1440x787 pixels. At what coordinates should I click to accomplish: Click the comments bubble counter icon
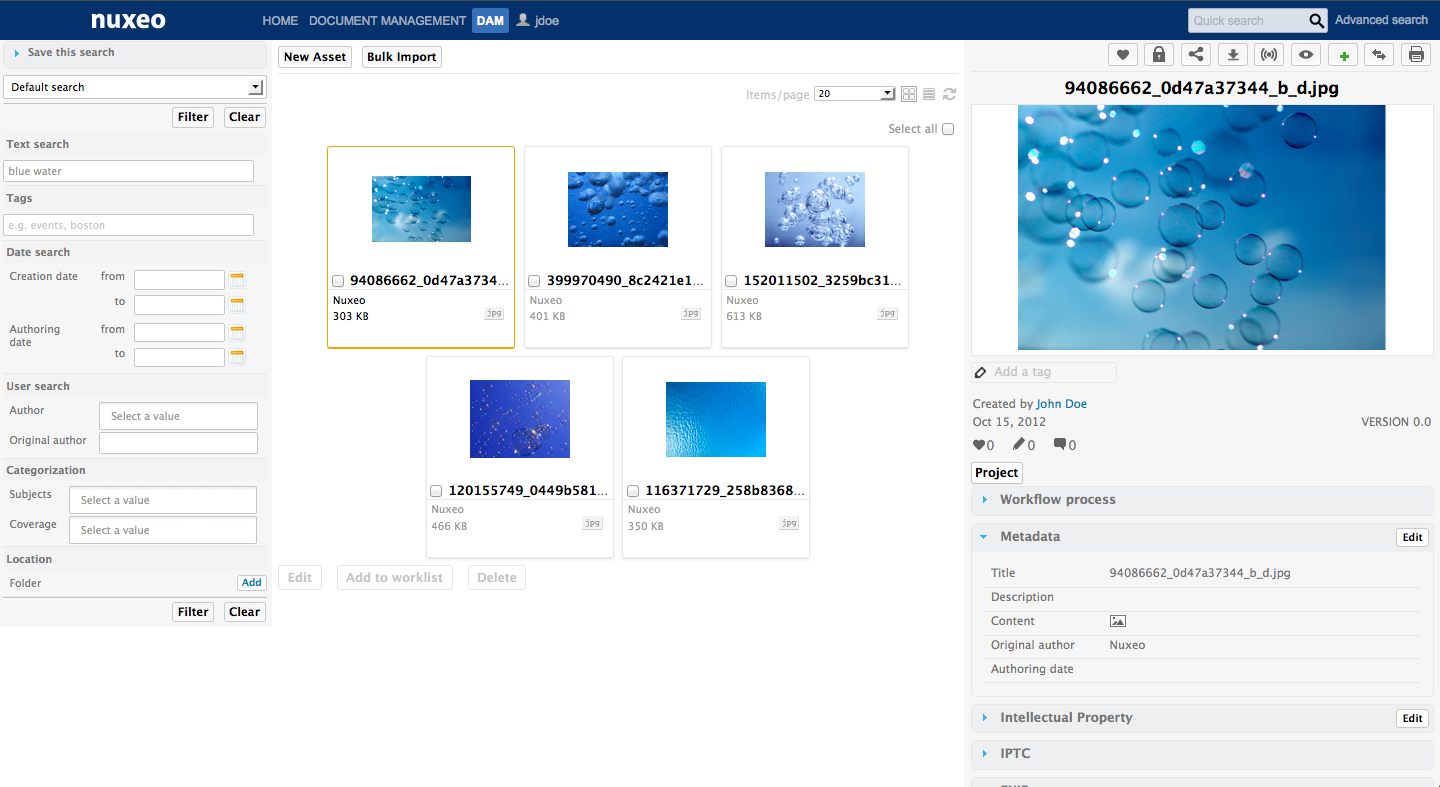click(x=1060, y=445)
